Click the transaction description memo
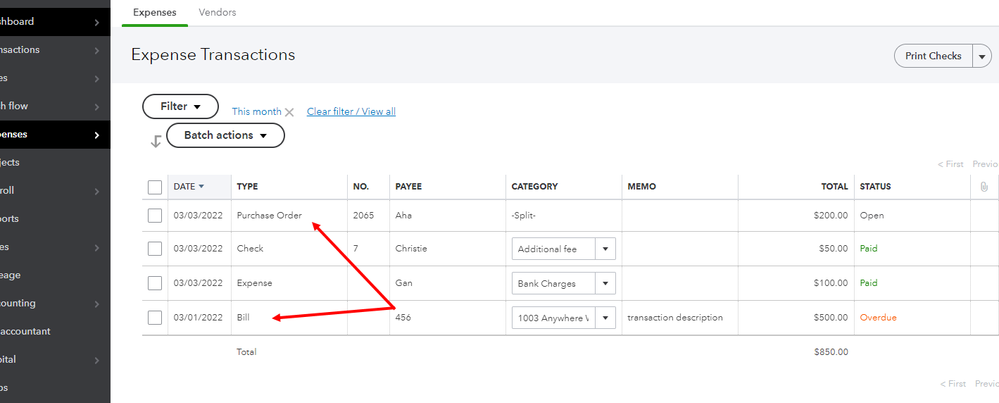This screenshot has height=403, width=999. (675, 317)
